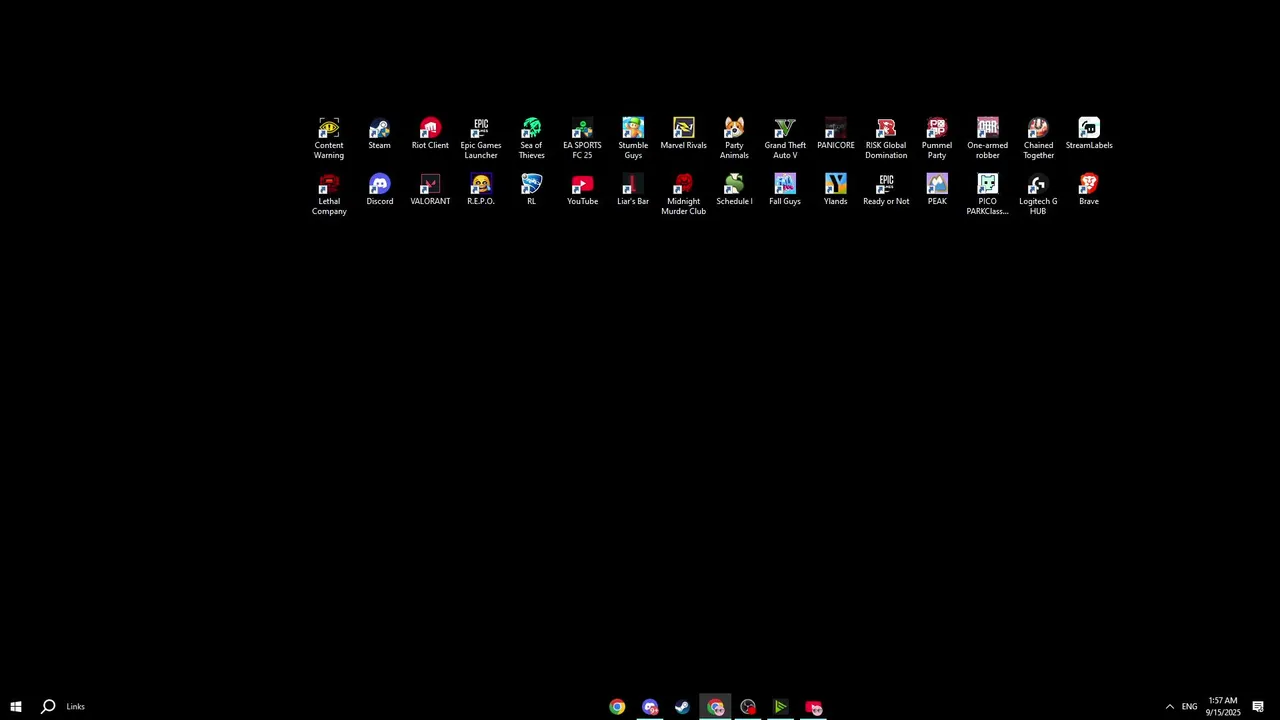The width and height of the screenshot is (1280, 720).
Task: Select the Midnight Murder Club icon
Action: click(x=684, y=194)
